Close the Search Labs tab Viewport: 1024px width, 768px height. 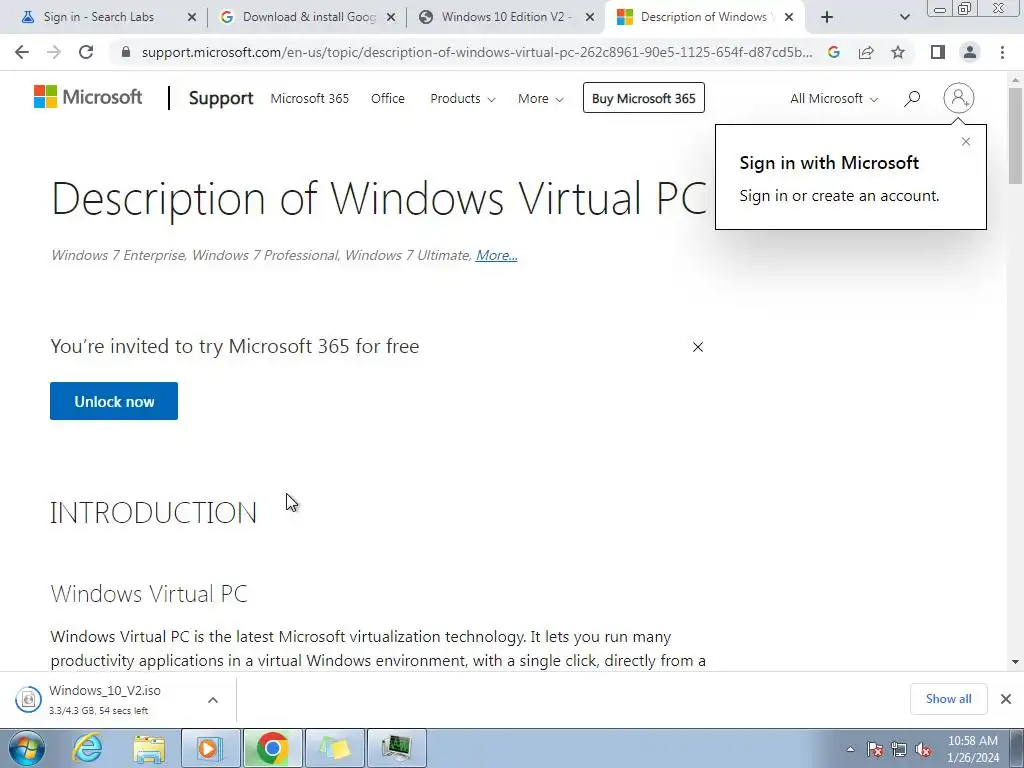point(192,18)
